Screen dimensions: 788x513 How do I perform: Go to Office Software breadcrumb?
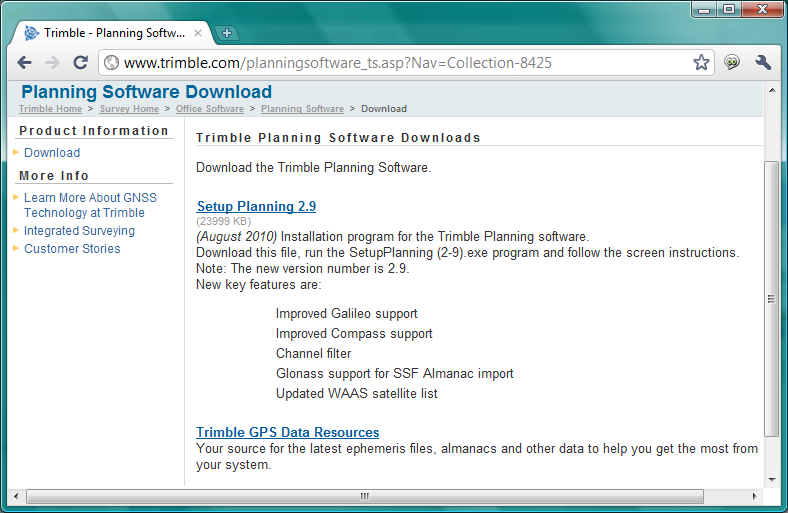210,109
